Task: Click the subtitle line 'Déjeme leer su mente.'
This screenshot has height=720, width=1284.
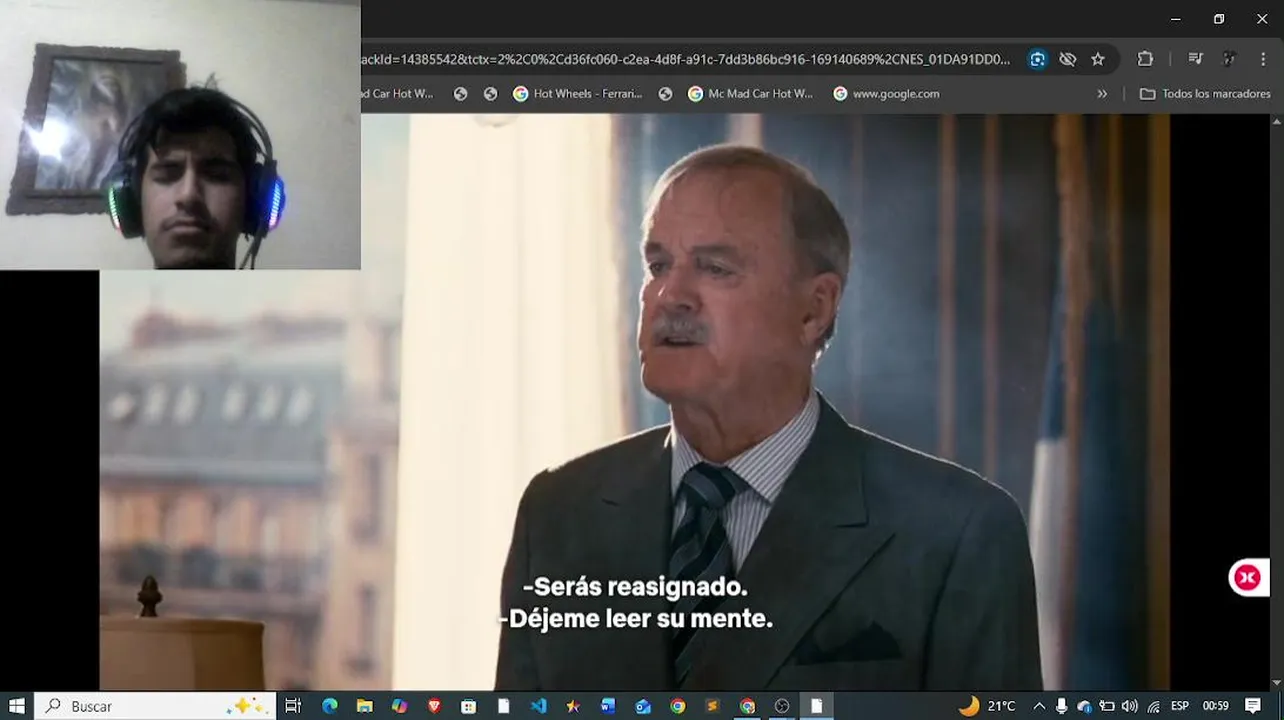Action: tap(635, 619)
